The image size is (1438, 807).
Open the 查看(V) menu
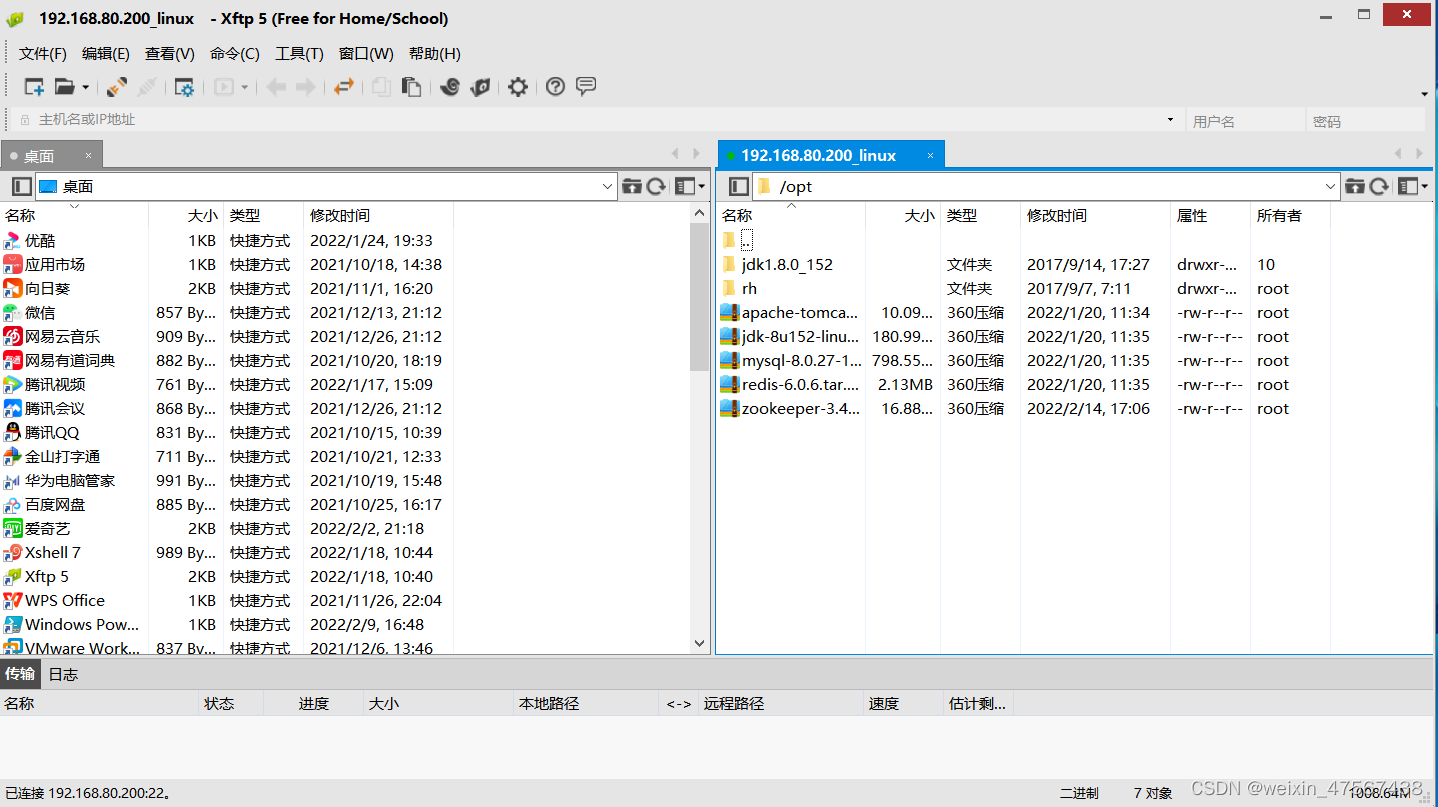(x=169, y=54)
